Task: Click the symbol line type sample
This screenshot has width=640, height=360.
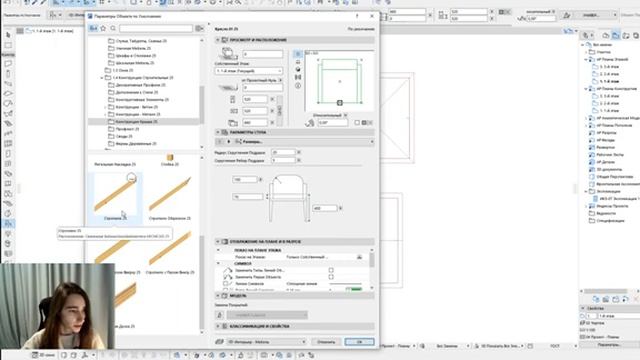Action: coord(345,283)
